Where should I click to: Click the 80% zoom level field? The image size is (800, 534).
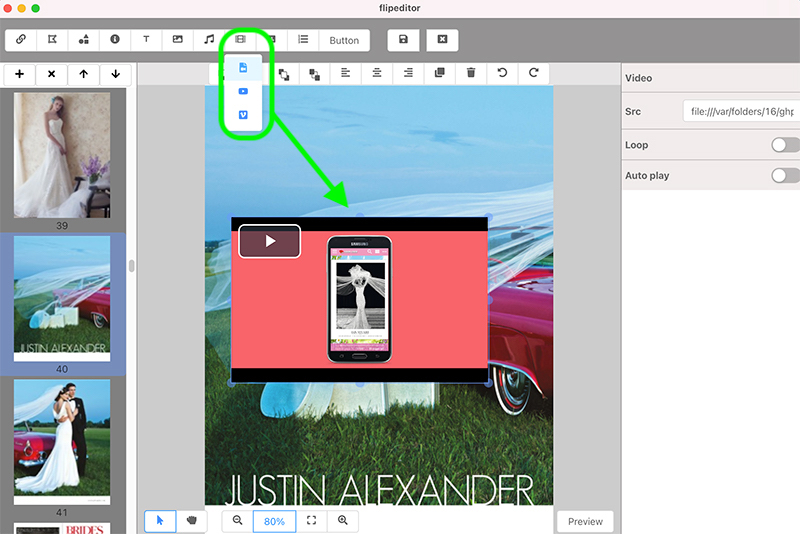tap(274, 521)
